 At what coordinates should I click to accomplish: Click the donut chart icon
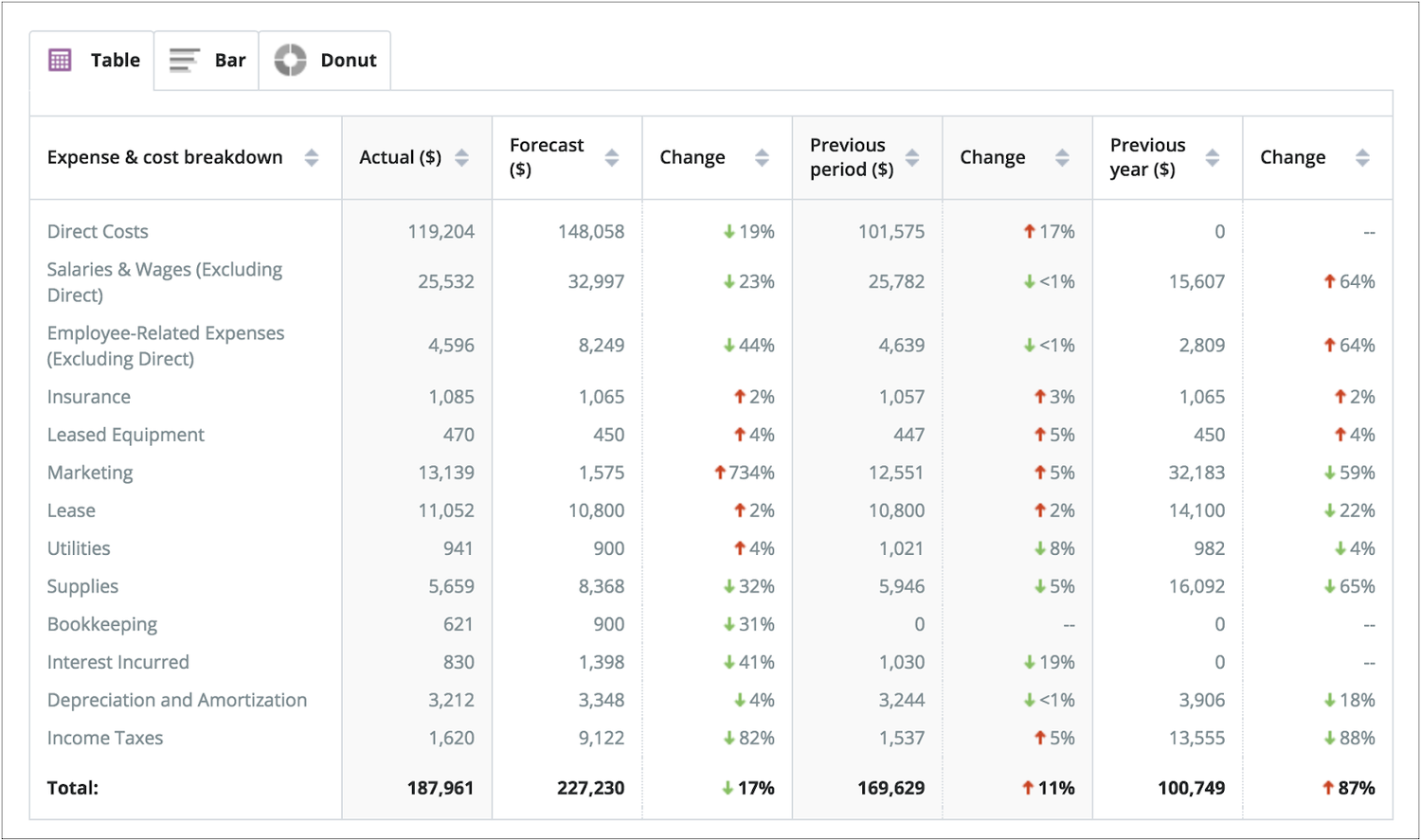pos(289,60)
